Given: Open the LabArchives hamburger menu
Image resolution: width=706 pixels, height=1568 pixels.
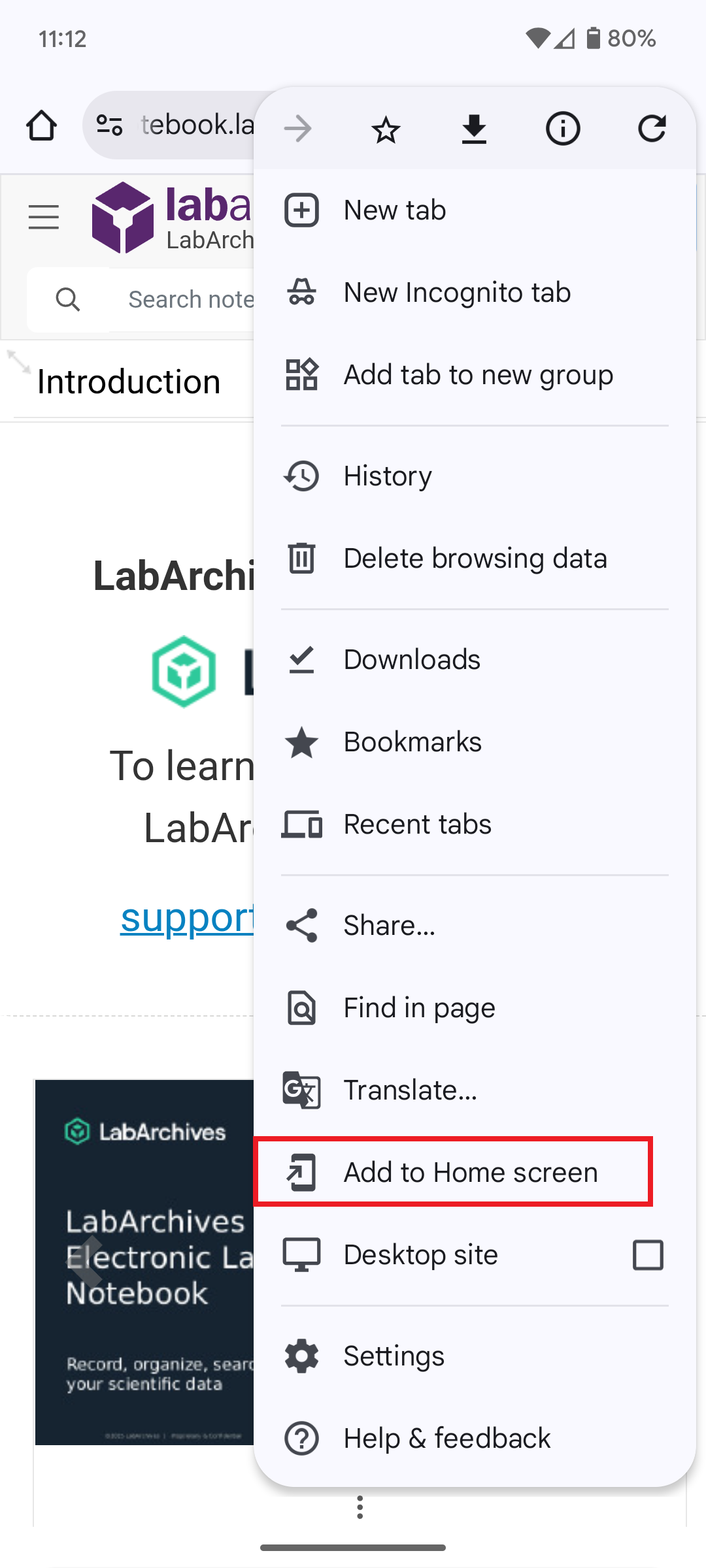Looking at the screenshot, I should click(x=44, y=218).
